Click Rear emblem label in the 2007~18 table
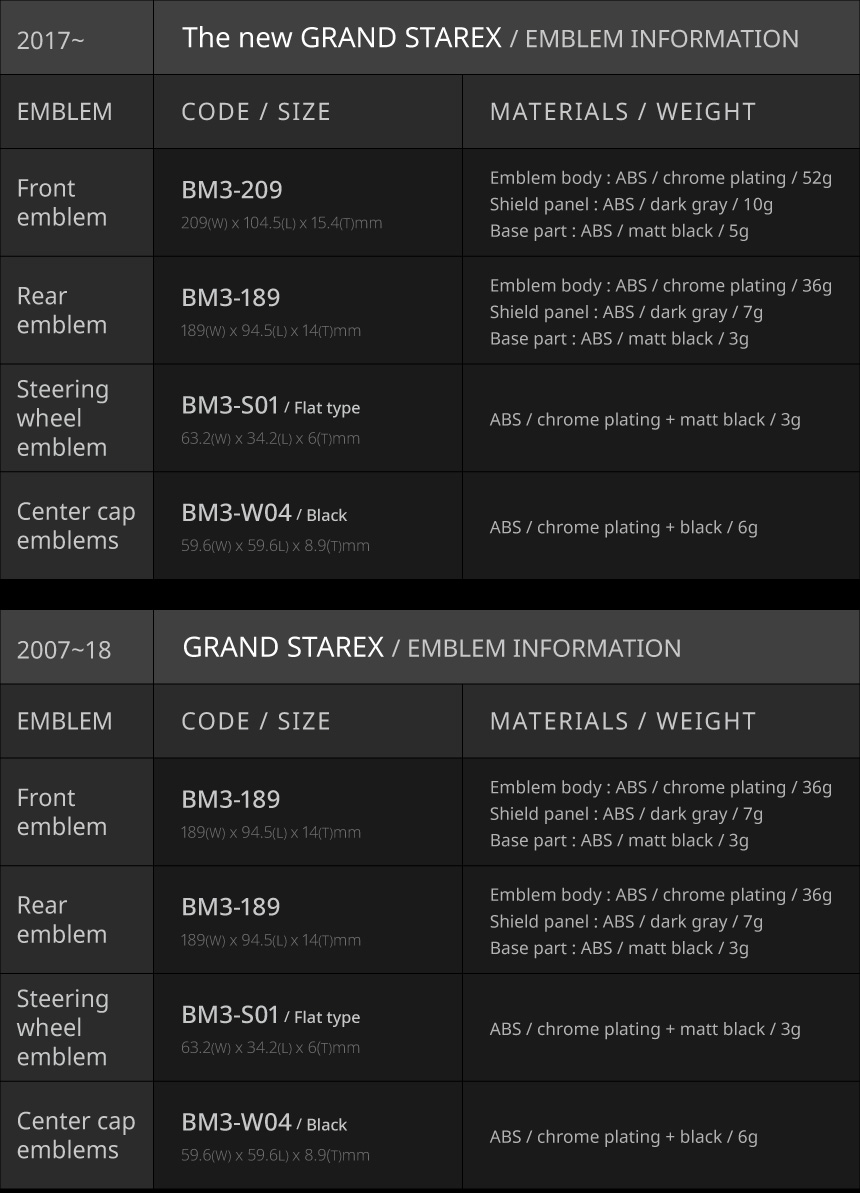860x1193 pixels. 61,919
